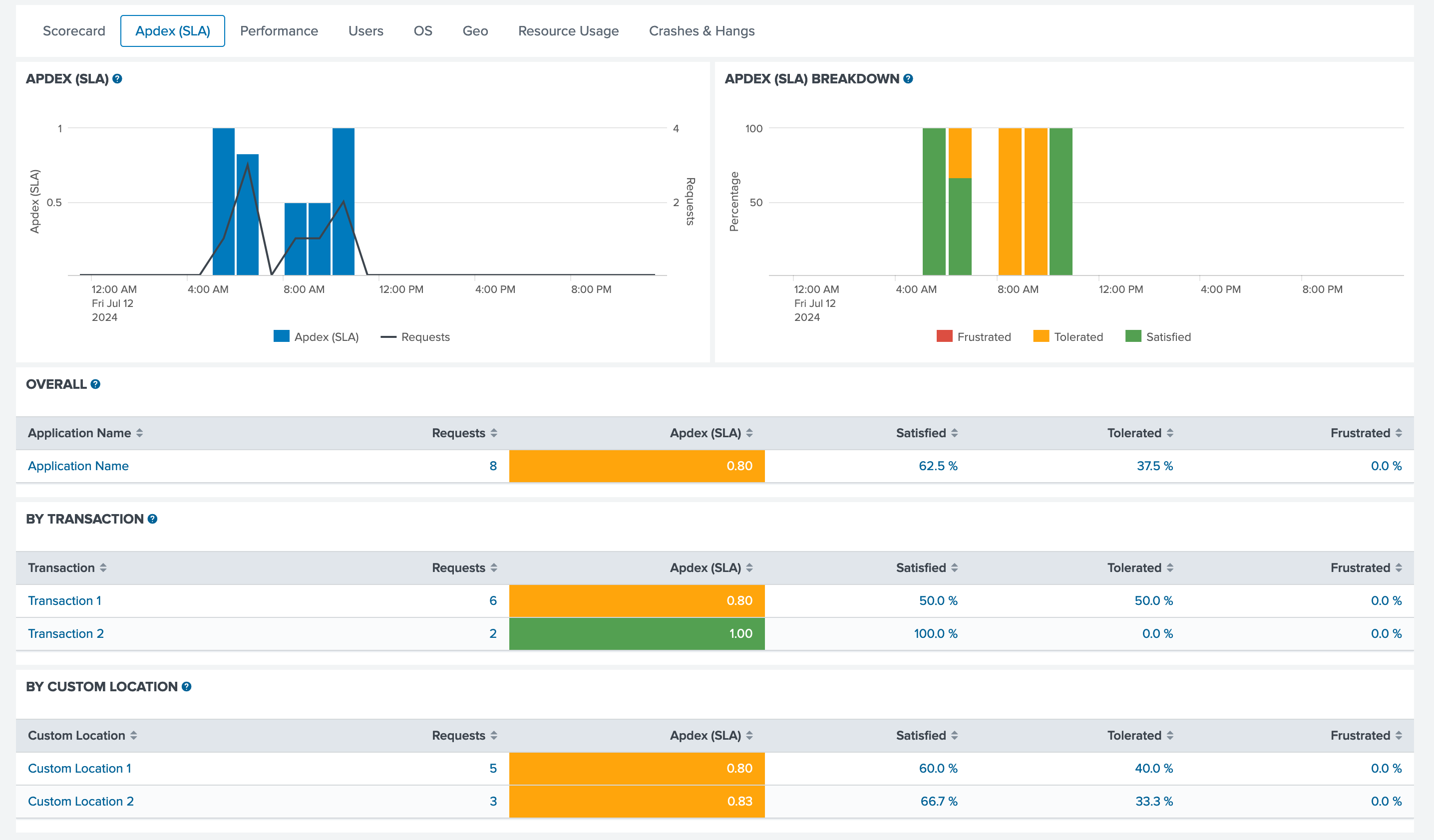Open the Transaction 1 details link

pos(65,600)
